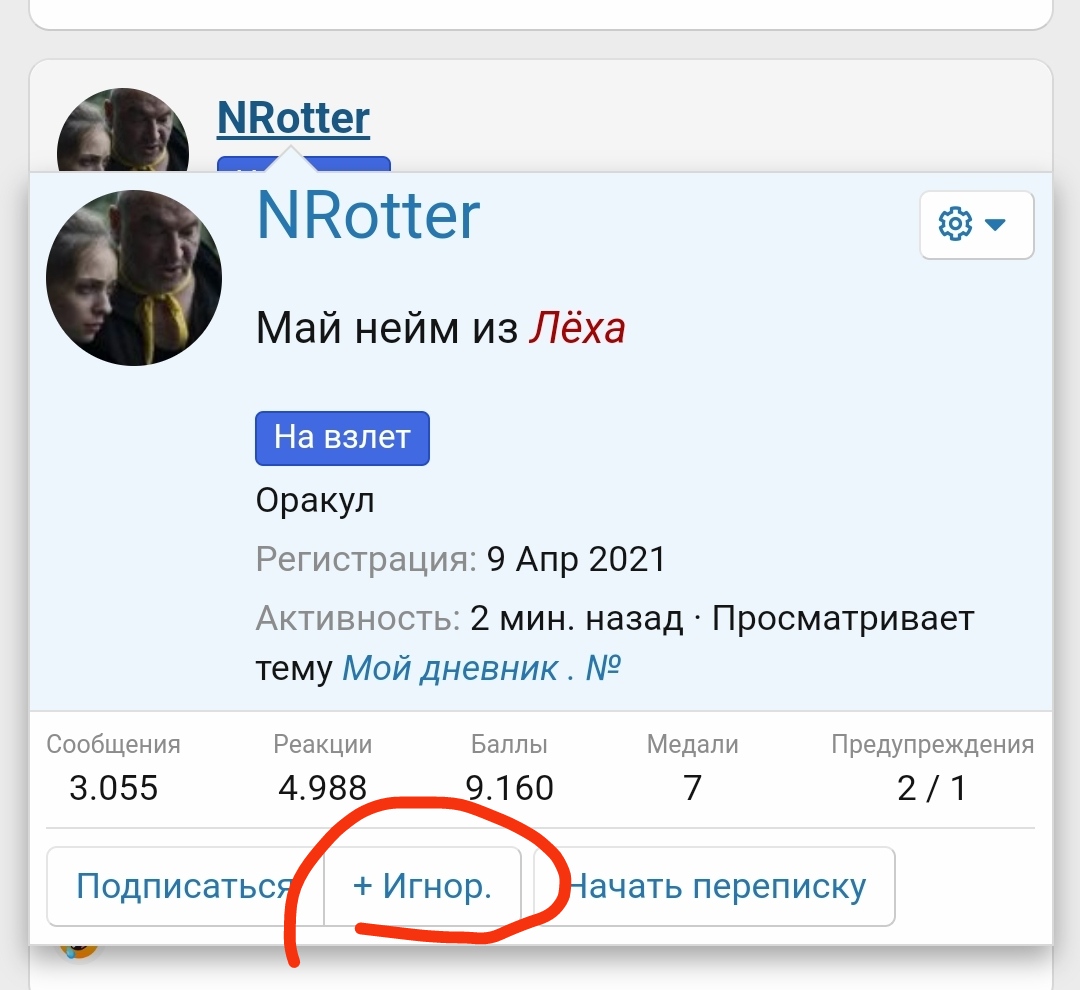1080x990 pixels.
Task: Select the Оракул title text
Action: (x=315, y=500)
